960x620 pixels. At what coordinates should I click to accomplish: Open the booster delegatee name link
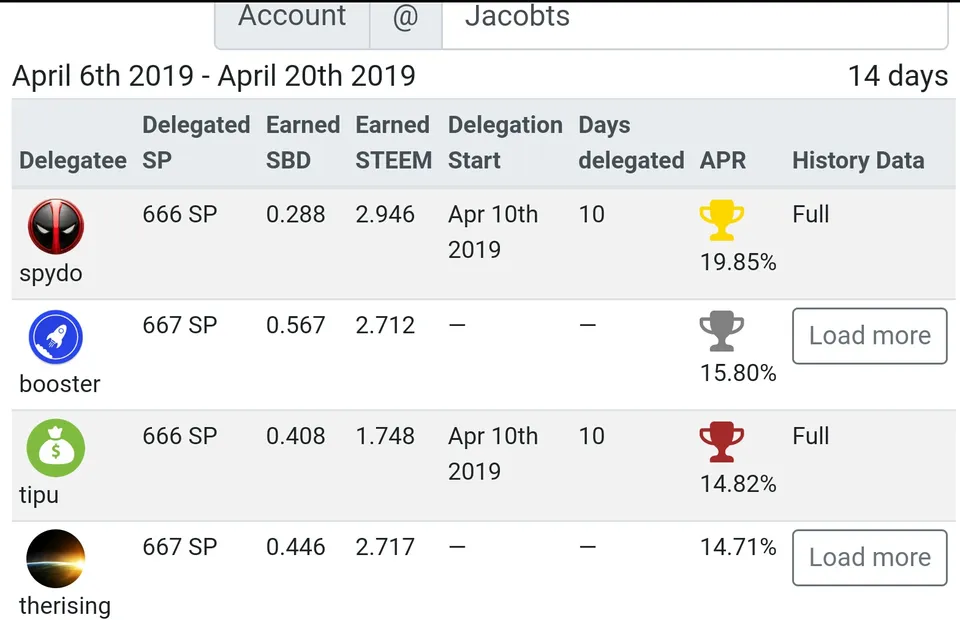(x=59, y=384)
